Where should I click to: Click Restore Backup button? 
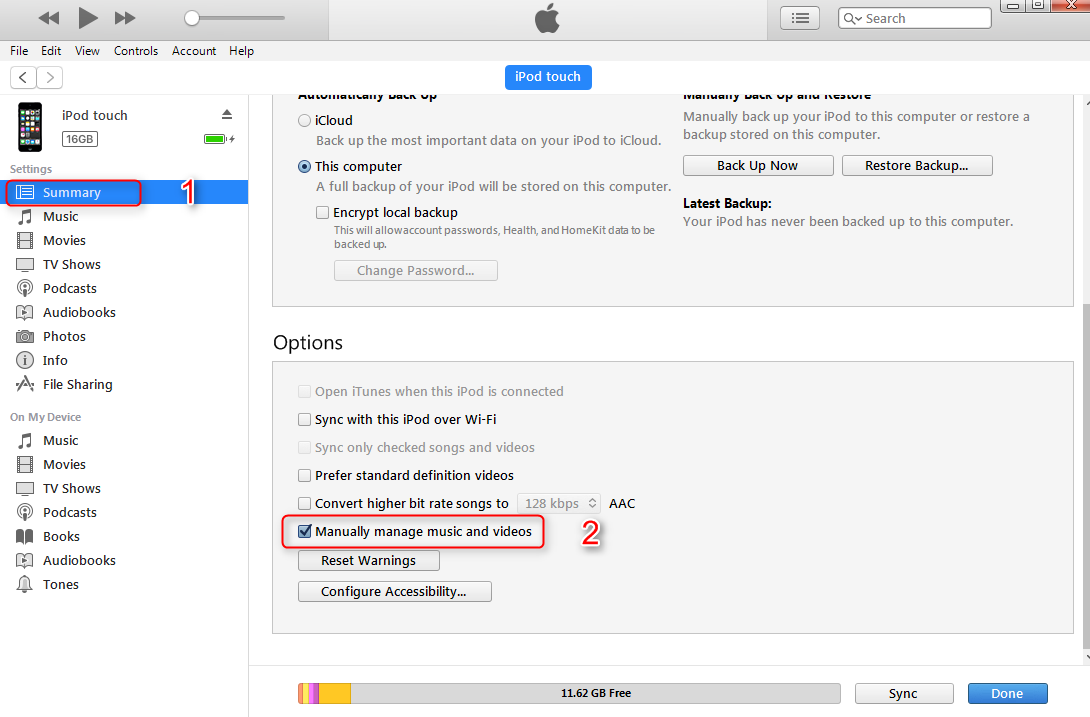pyautogui.click(x=917, y=166)
